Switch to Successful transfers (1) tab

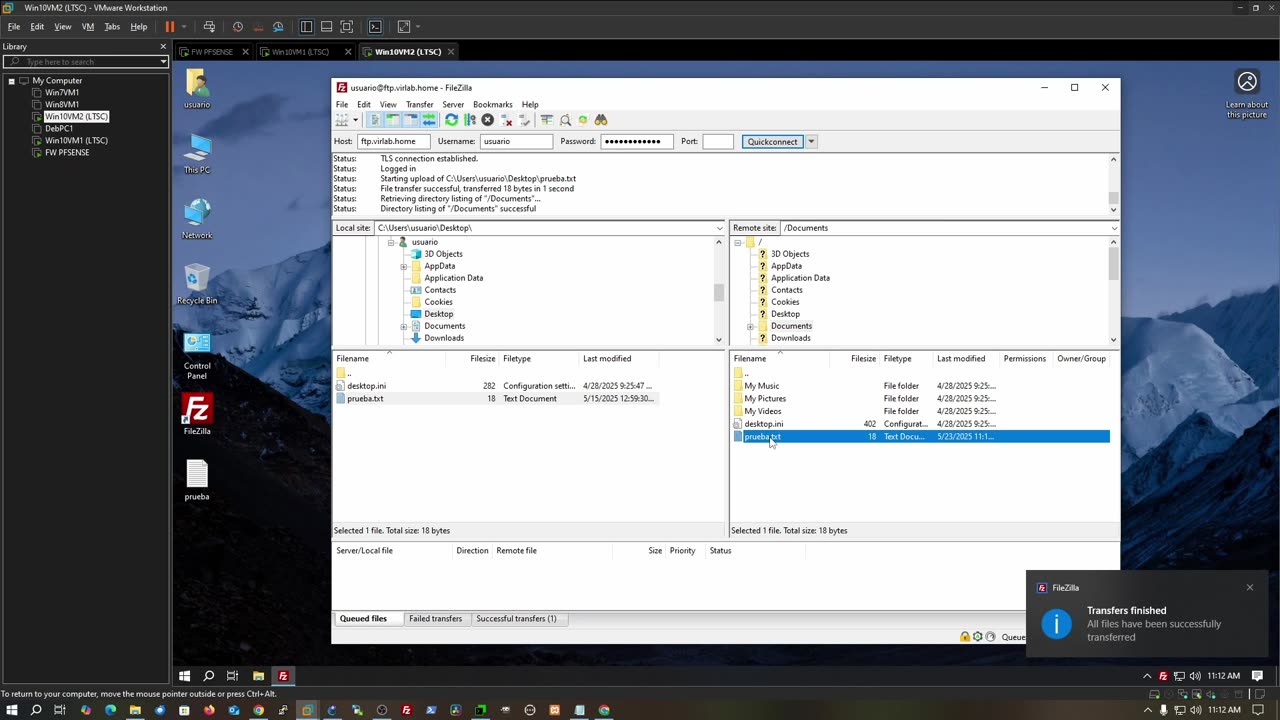tap(516, 619)
